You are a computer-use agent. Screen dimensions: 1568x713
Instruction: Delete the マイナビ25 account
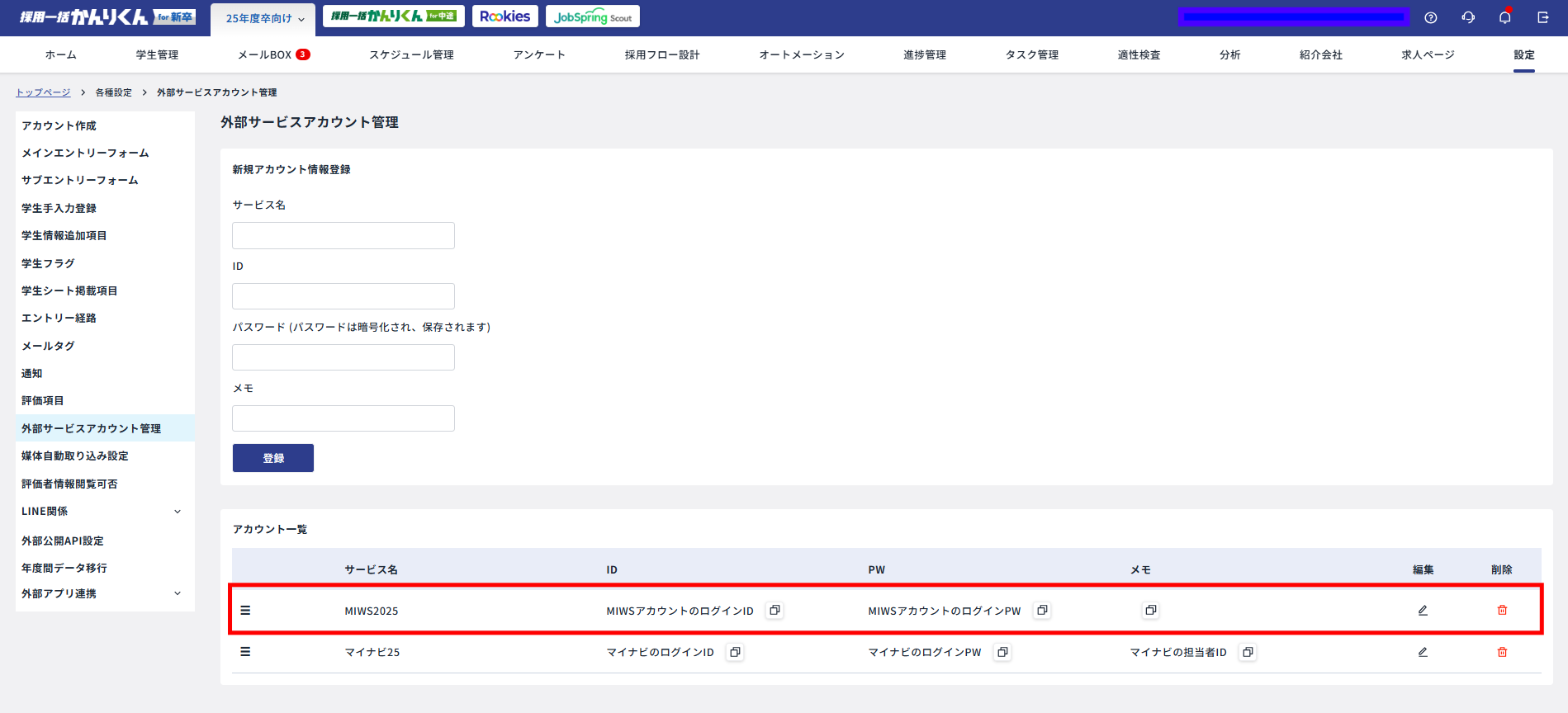[x=1502, y=652]
